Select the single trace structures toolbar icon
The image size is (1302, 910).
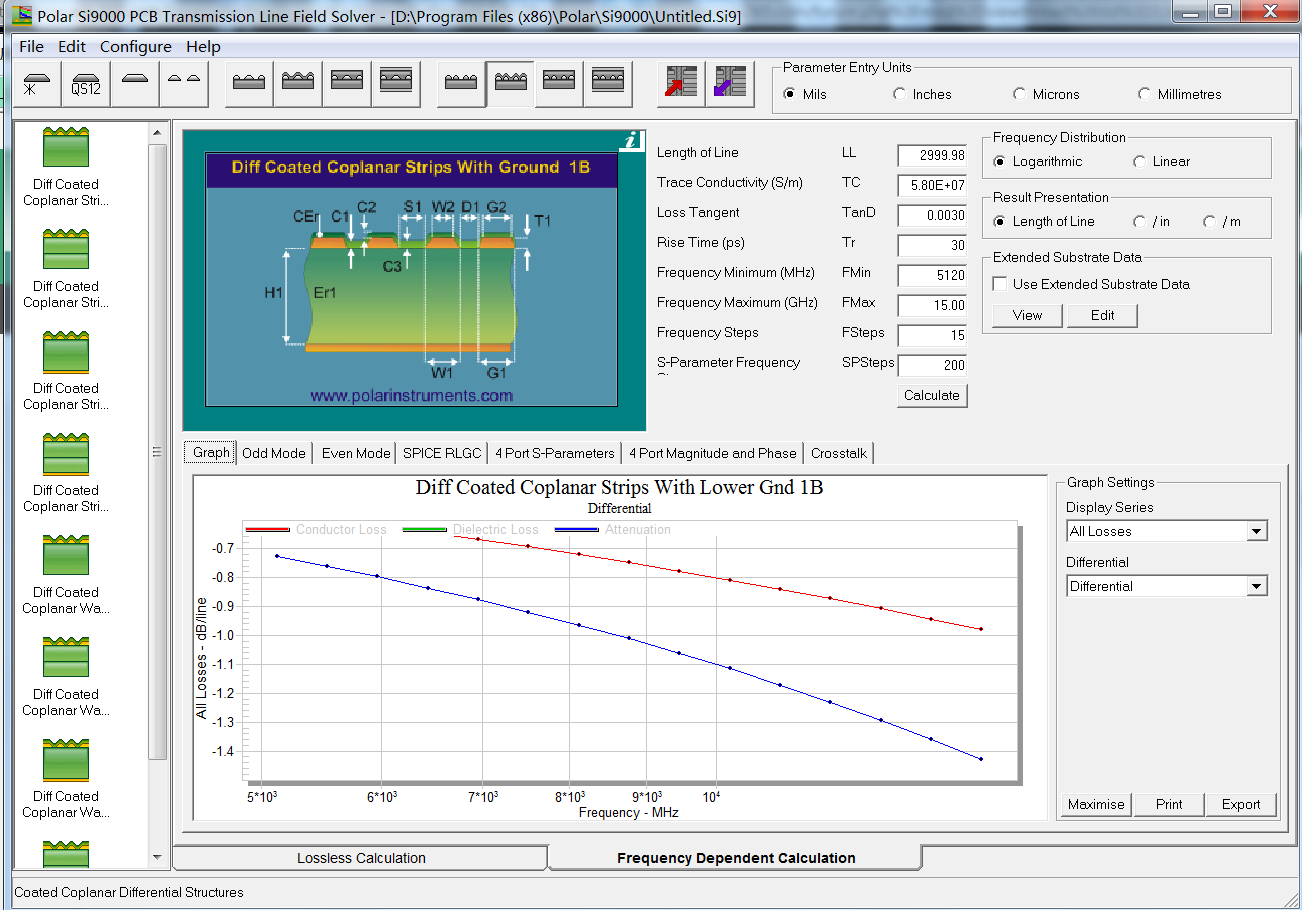tap(135, 84)
